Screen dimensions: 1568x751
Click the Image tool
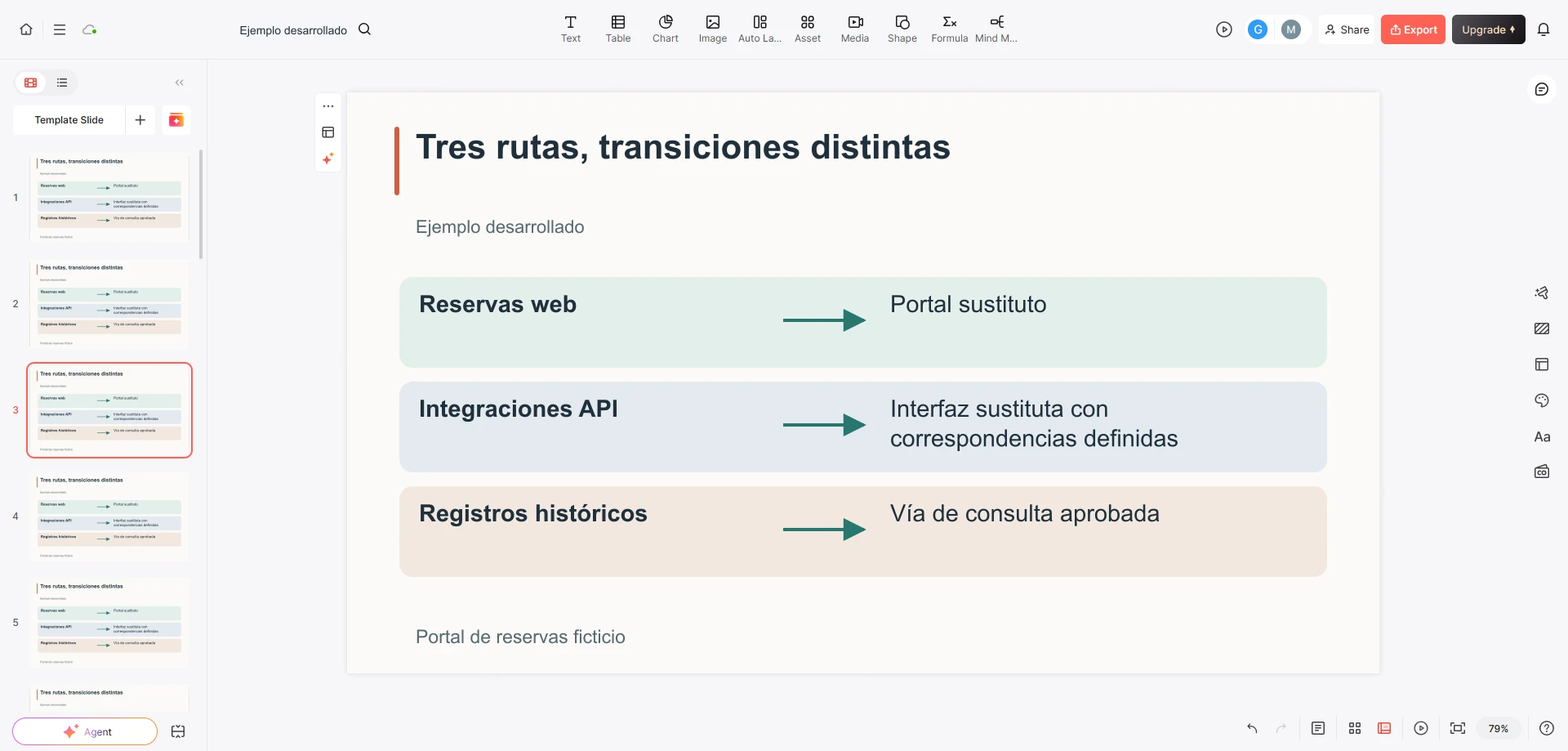click(713, 29)
